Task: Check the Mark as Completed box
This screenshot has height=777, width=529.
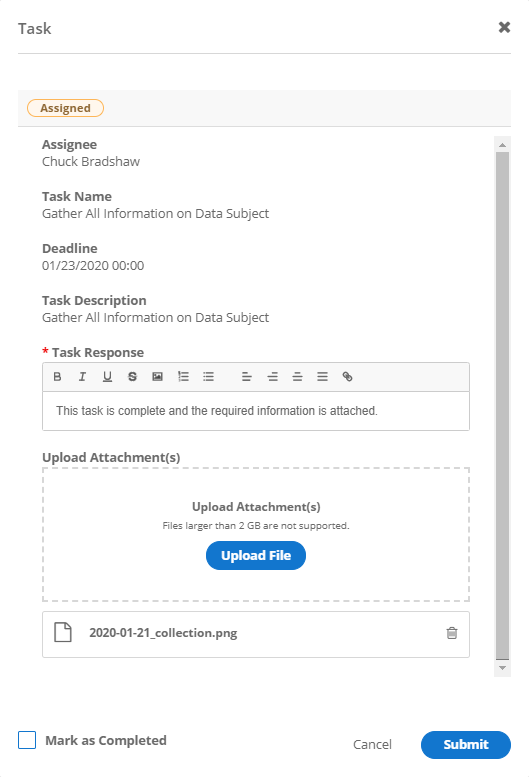Action: click(27, 740)
